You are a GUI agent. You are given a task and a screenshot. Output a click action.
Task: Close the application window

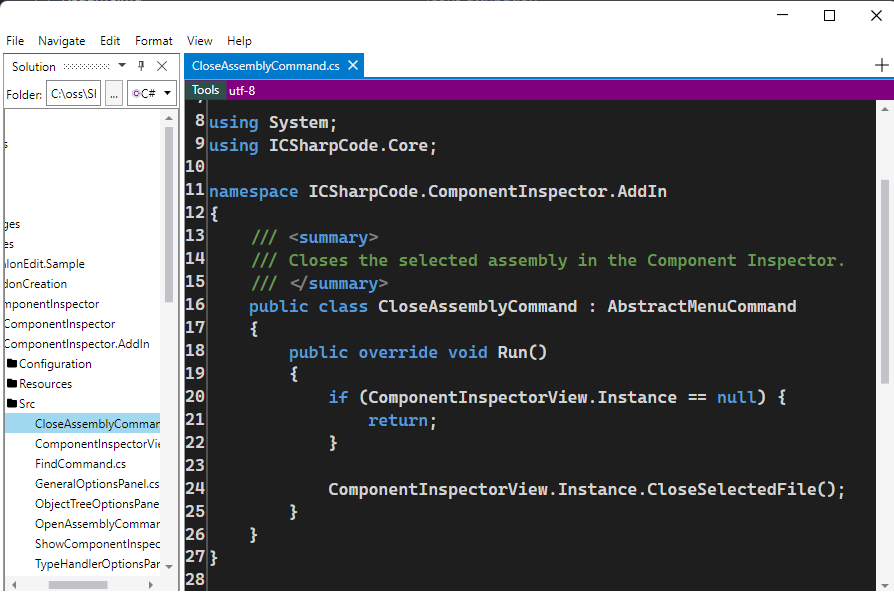point(876,15)
